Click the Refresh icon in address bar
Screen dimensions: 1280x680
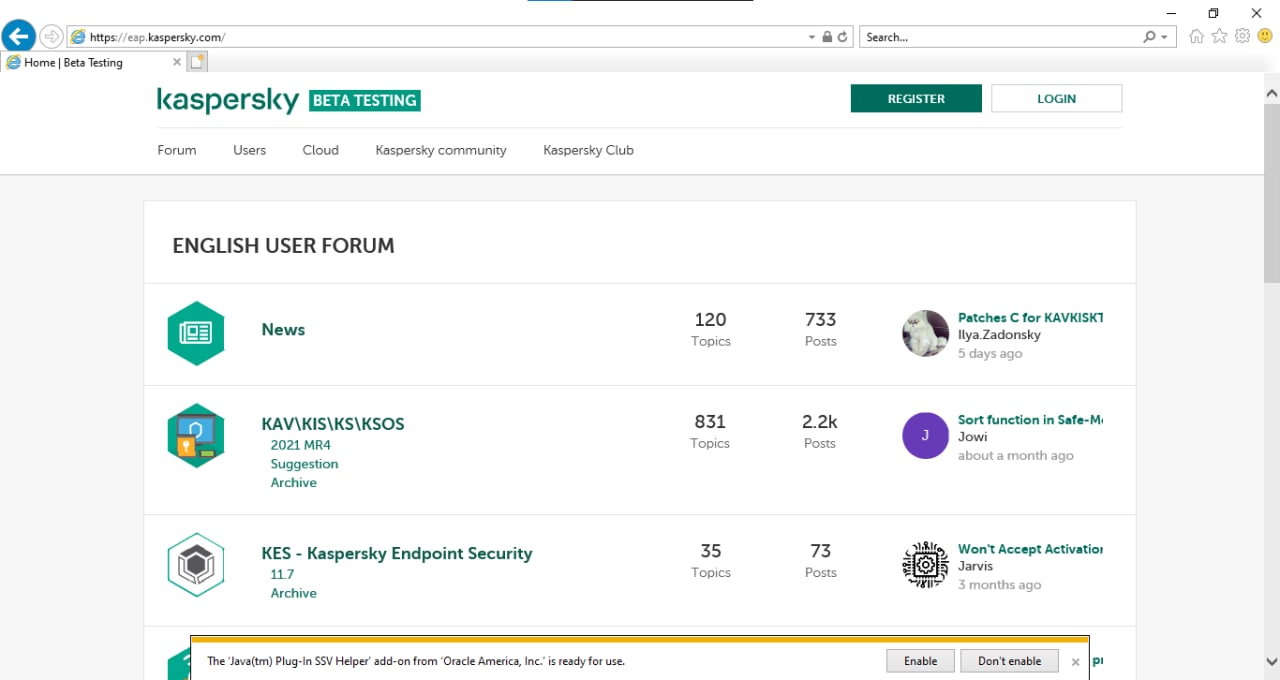tap(843, 37)
